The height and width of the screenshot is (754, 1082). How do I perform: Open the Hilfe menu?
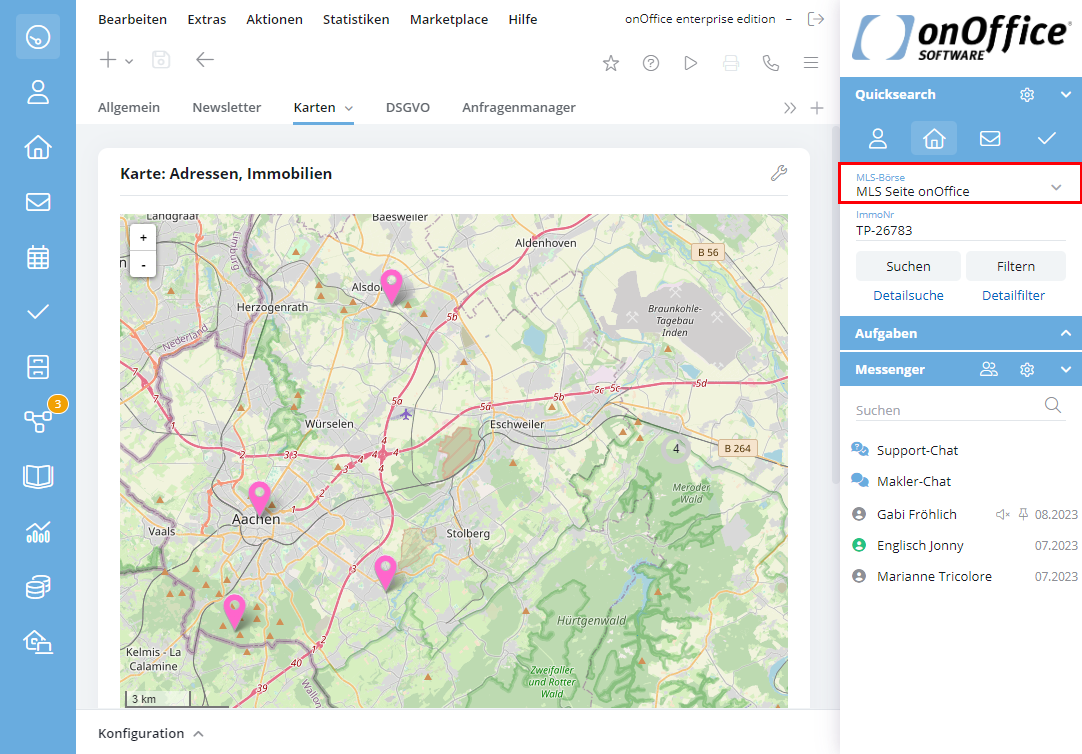(522, 19)
